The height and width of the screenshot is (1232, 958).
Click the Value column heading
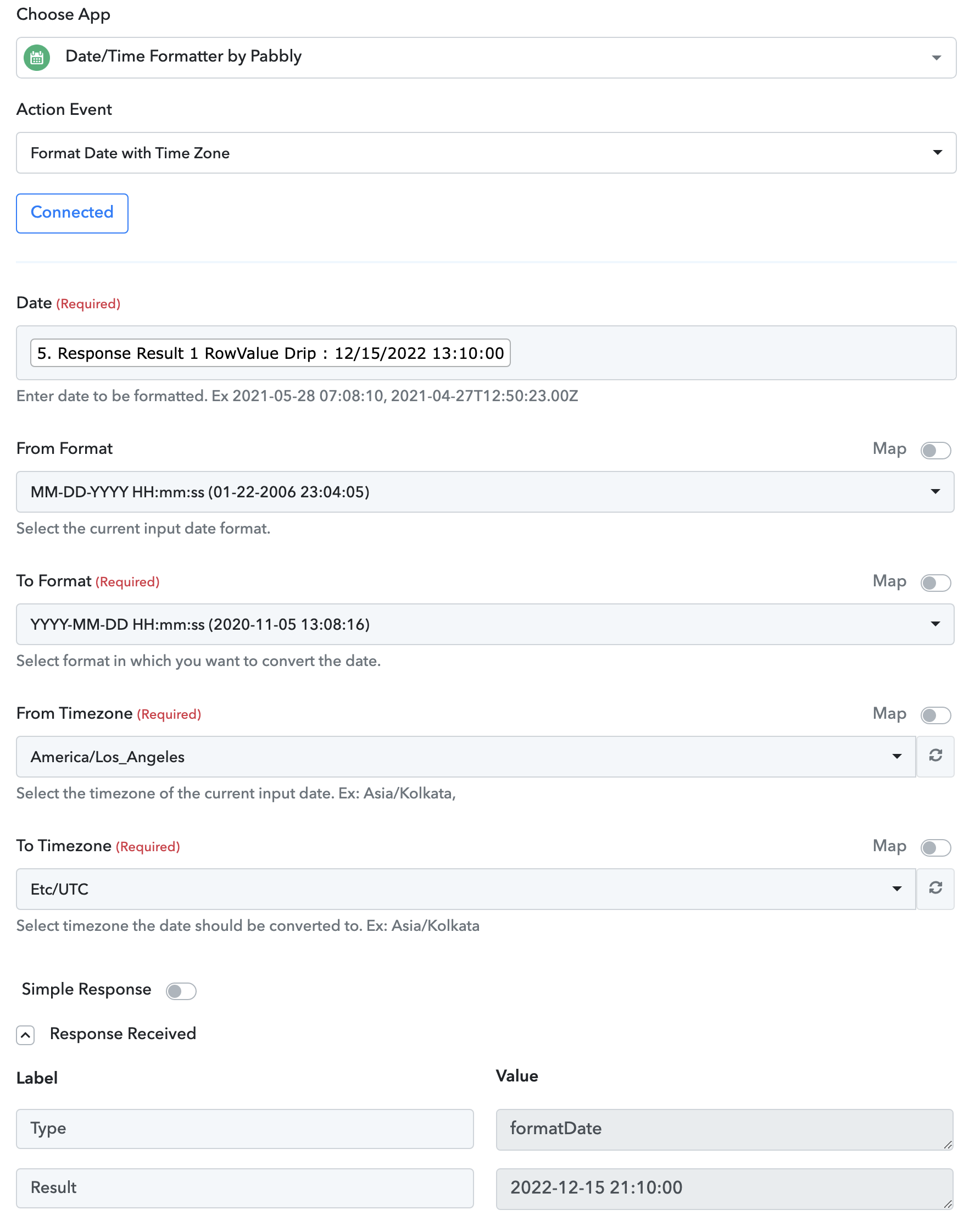(x=517, y=1076)
